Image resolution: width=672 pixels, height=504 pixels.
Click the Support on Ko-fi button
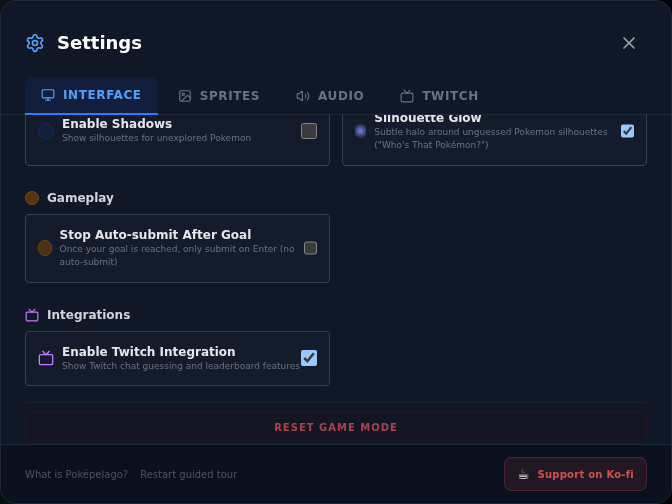coord(575,474)
